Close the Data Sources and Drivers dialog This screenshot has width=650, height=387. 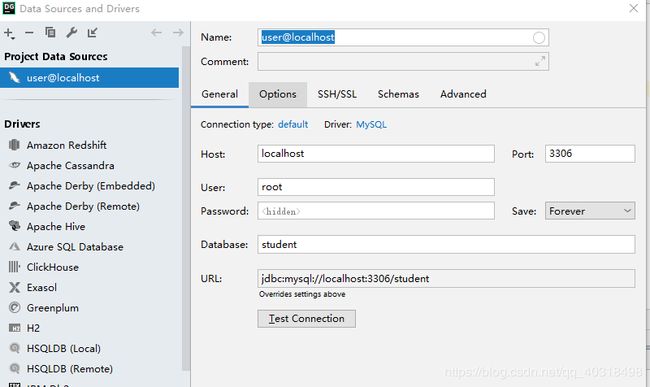pyautogui.click(x=633, y=8)
